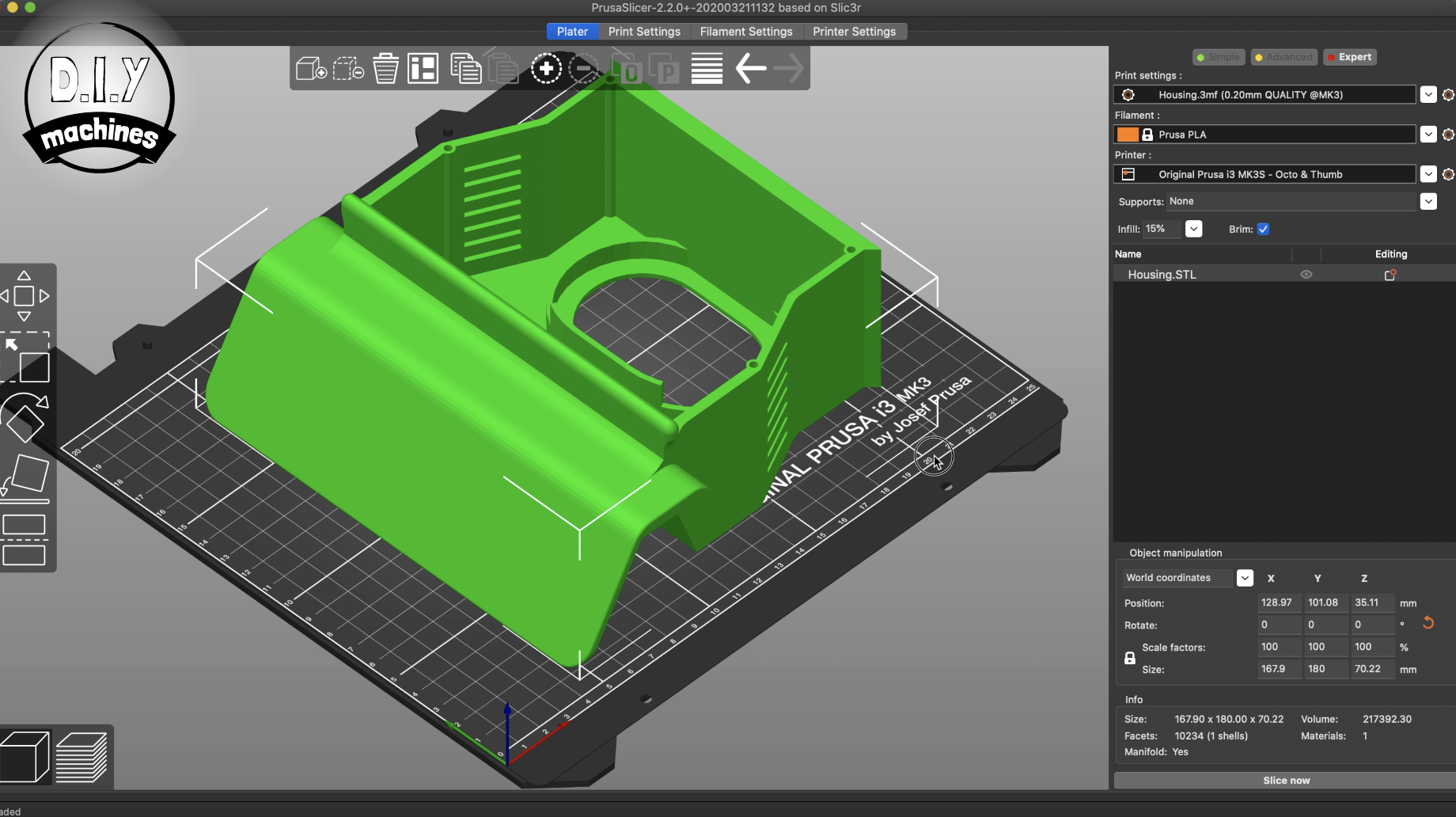
Task: Reset rotation with the orange arrow
Action: [x=1428, y=623]
